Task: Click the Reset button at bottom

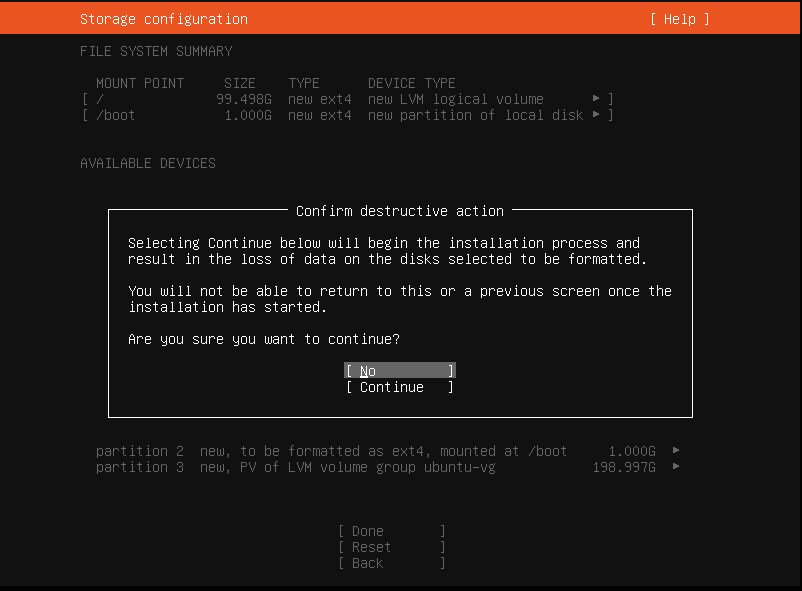Action: point(391,547)
